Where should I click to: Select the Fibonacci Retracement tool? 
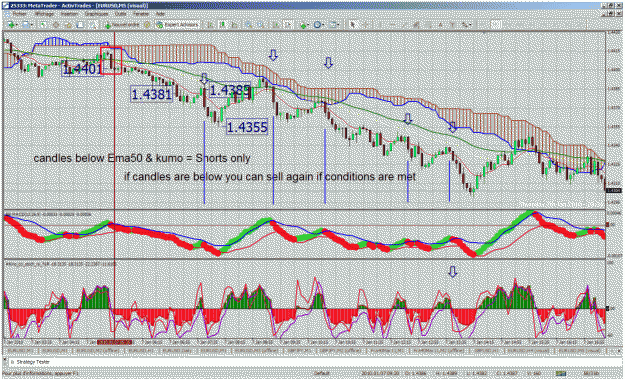tap(428, 25)
